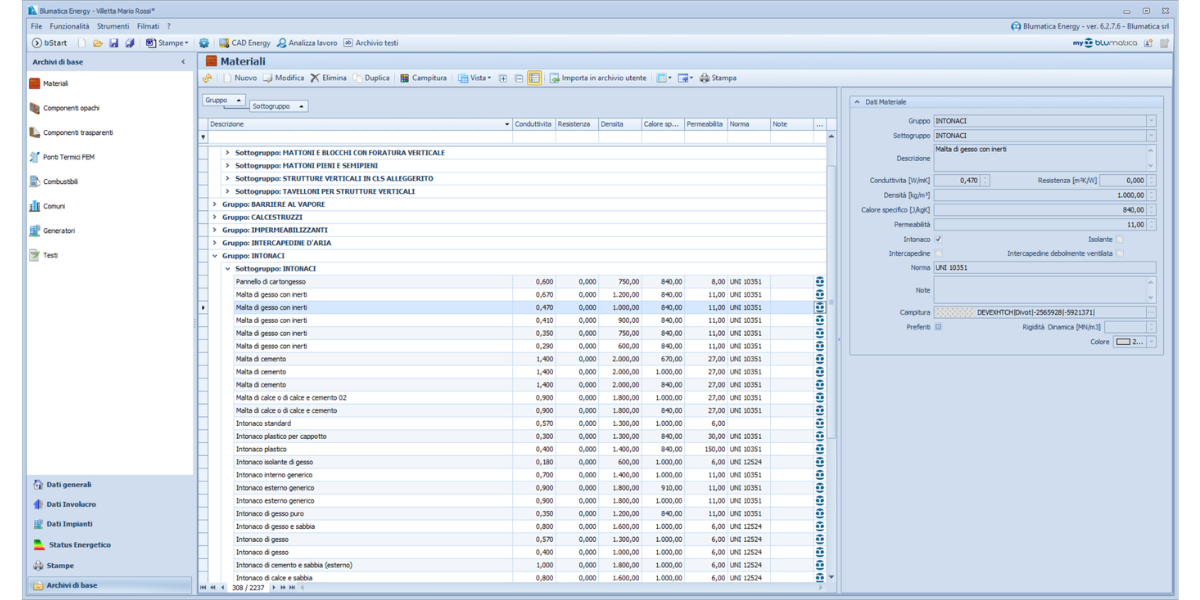Click Analizza lavoro in the toolbar

[307, 43]
